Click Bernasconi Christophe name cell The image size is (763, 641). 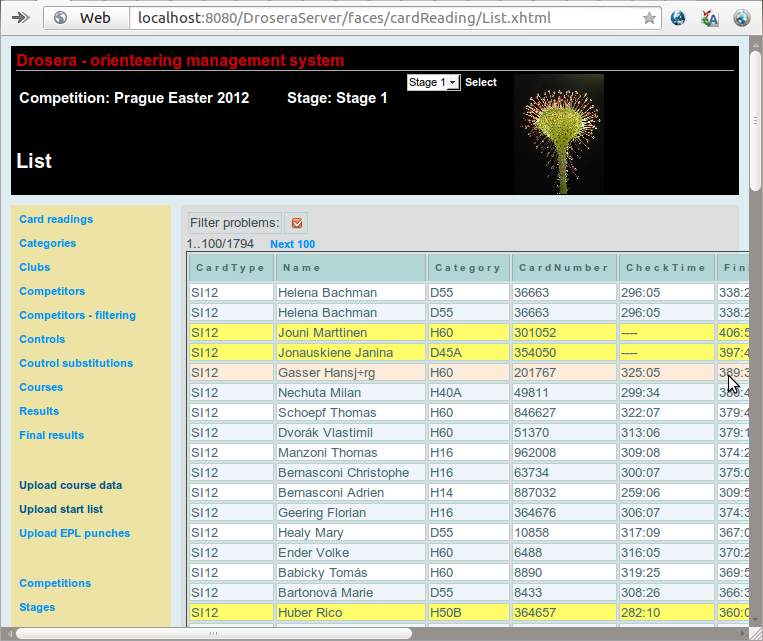coord(350,473)
